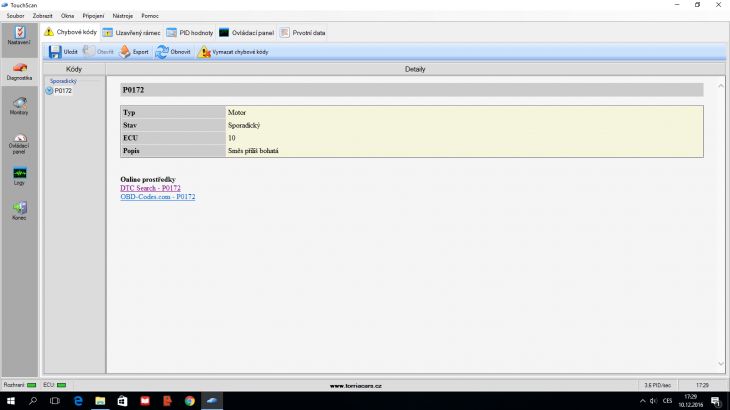Click Export toolbar button
Image resolution: width=730 pixels, height=410 pixels.
coord(134,52)
